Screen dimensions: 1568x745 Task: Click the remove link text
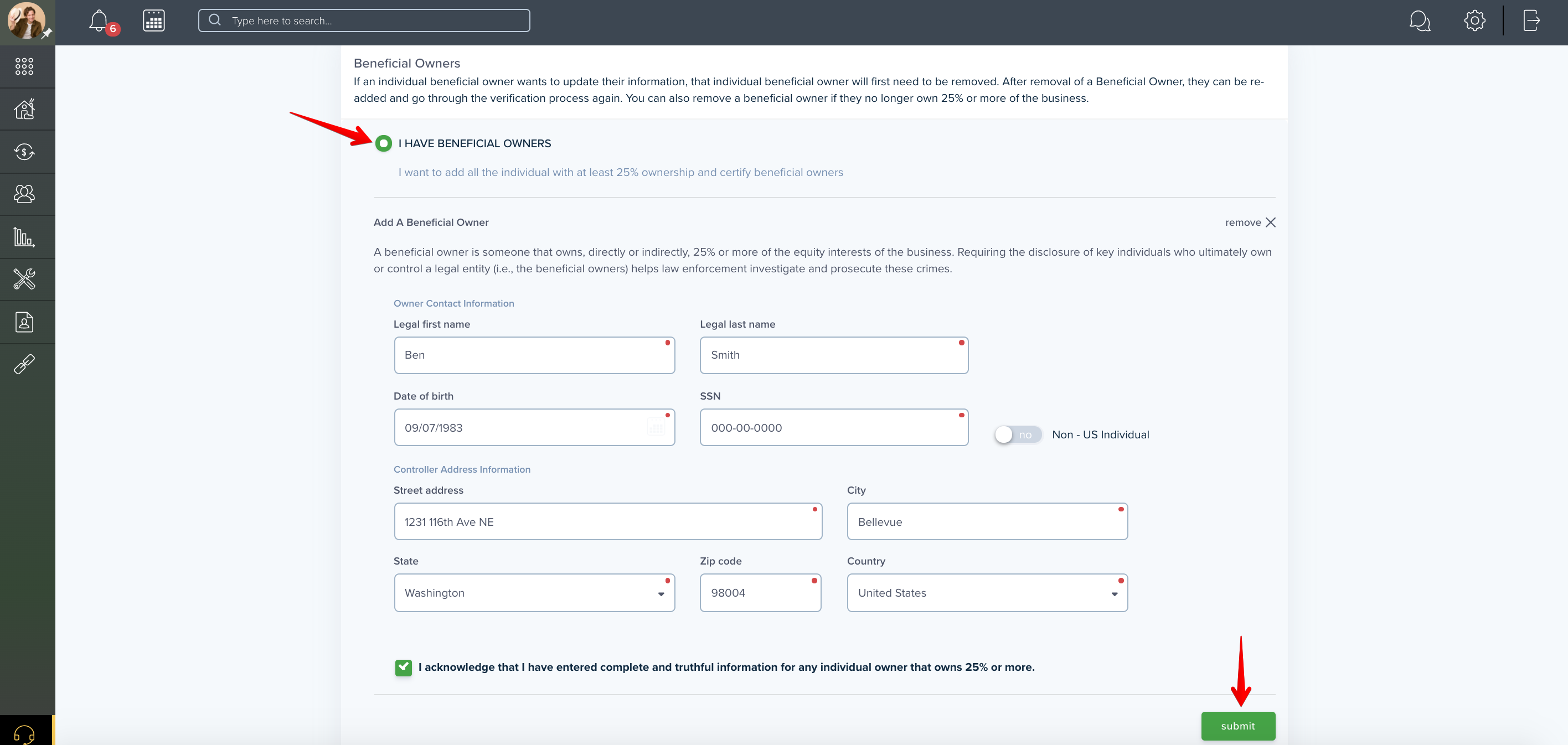point(1242,223)
